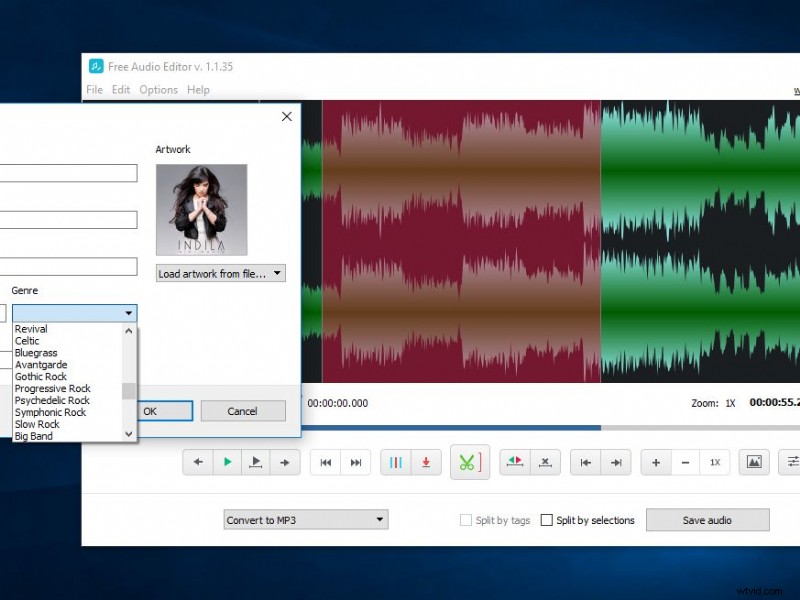Enable Split by tags
This screenshot has width=800, height=600.
466,520
